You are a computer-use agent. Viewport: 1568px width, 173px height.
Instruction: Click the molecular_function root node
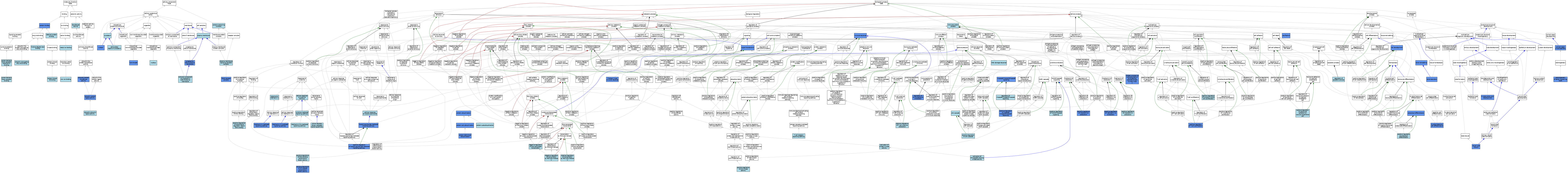70,3
